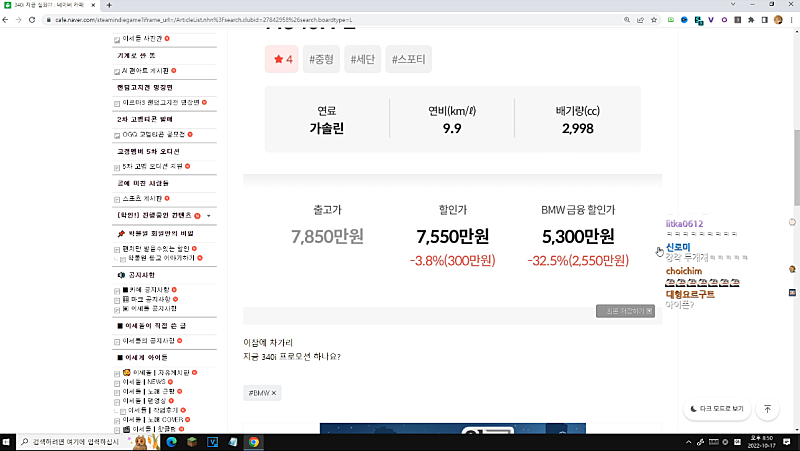
Task: Open the Extensions puzzle-piece menu
Action: (x=751, y=20)
